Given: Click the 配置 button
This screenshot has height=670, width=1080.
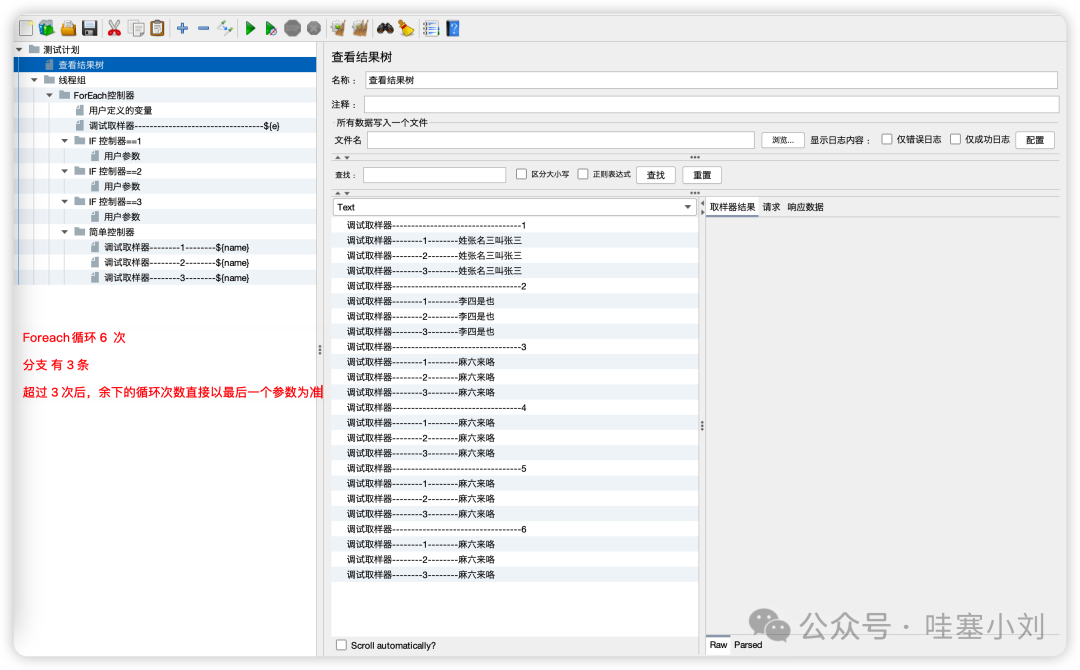Looking at the screenshot, I should (1035, 140).
